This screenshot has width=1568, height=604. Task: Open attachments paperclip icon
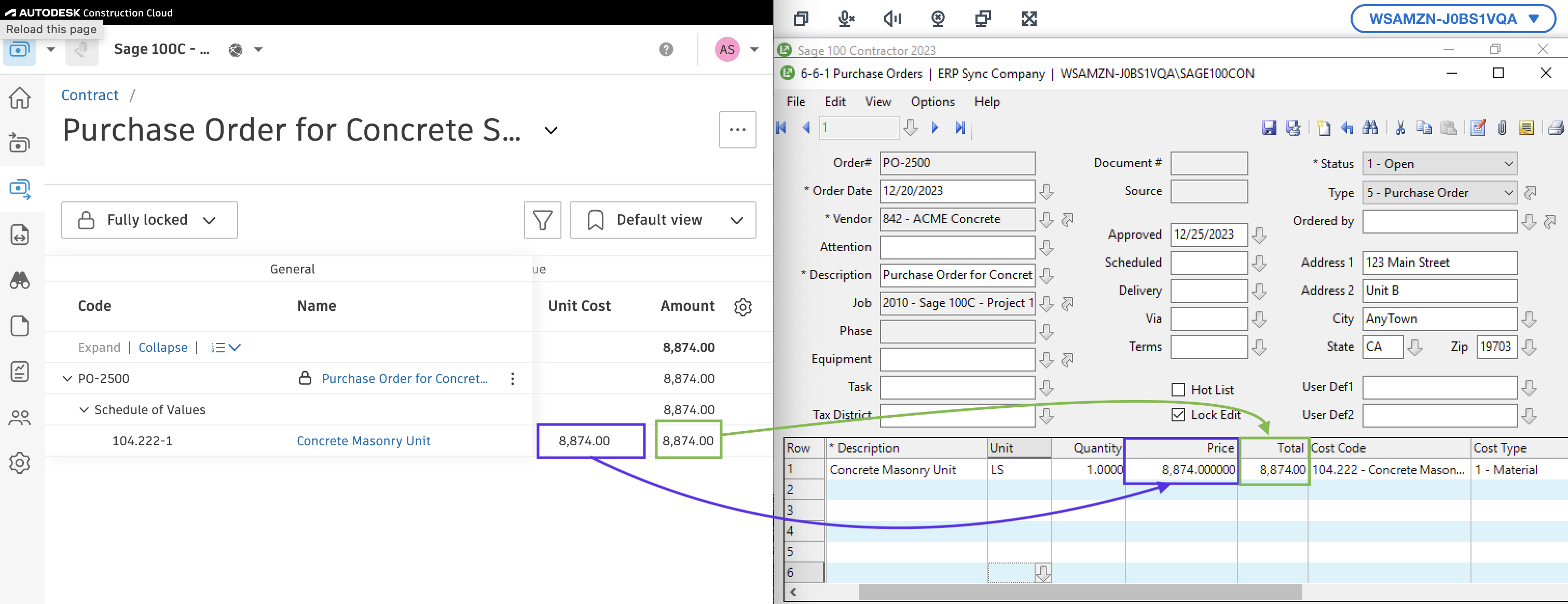pyautogui.click(x=1502, y=128)
